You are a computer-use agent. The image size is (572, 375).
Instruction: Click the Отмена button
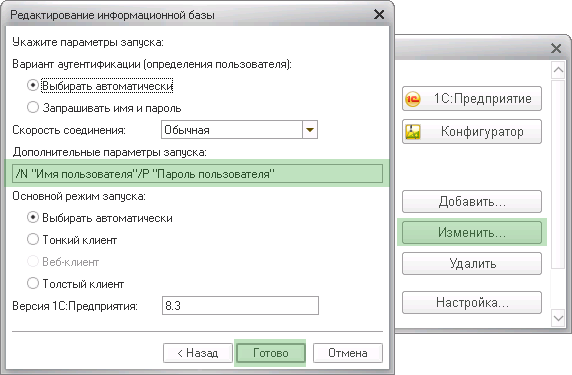click(x=348, y=353)
